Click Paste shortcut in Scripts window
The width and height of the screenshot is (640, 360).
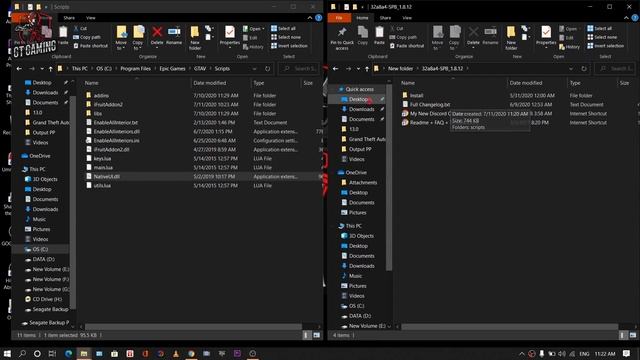90,46
